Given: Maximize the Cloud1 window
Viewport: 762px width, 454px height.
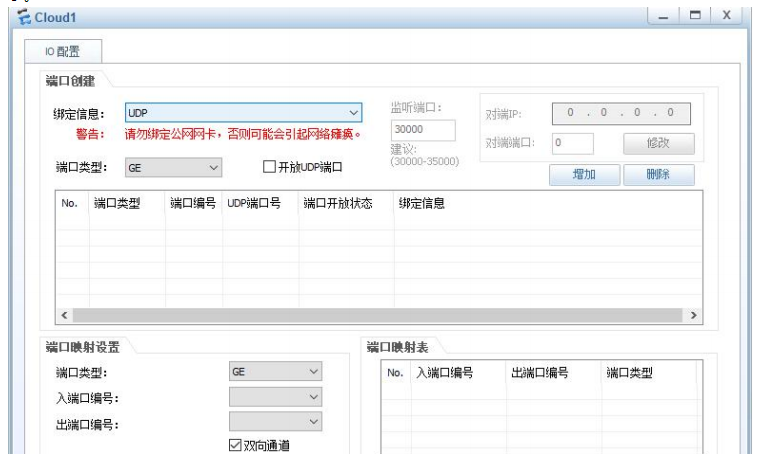Looking at the screenshot, I should coord(695,16).
